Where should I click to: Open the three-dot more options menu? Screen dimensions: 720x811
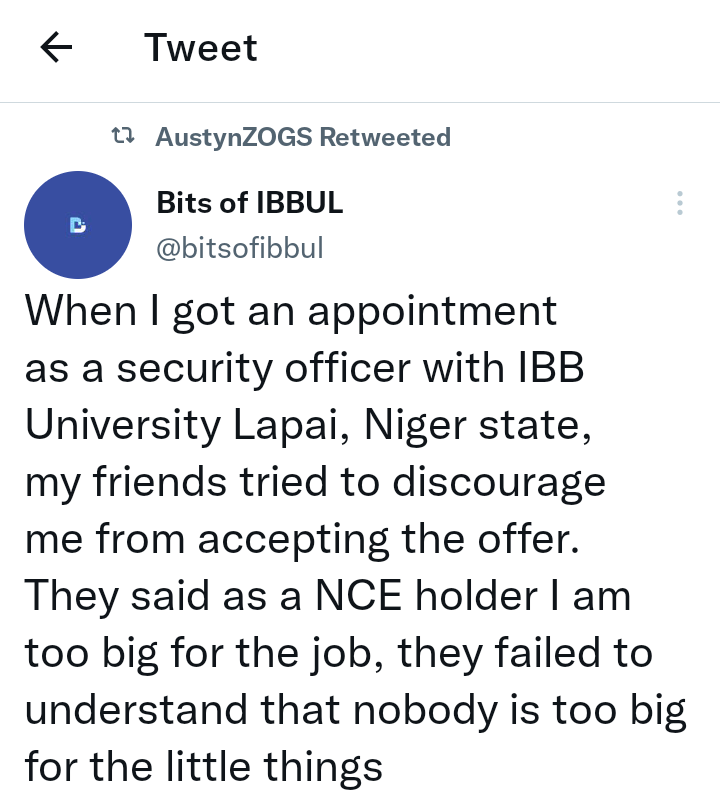(x=680, y=203)
